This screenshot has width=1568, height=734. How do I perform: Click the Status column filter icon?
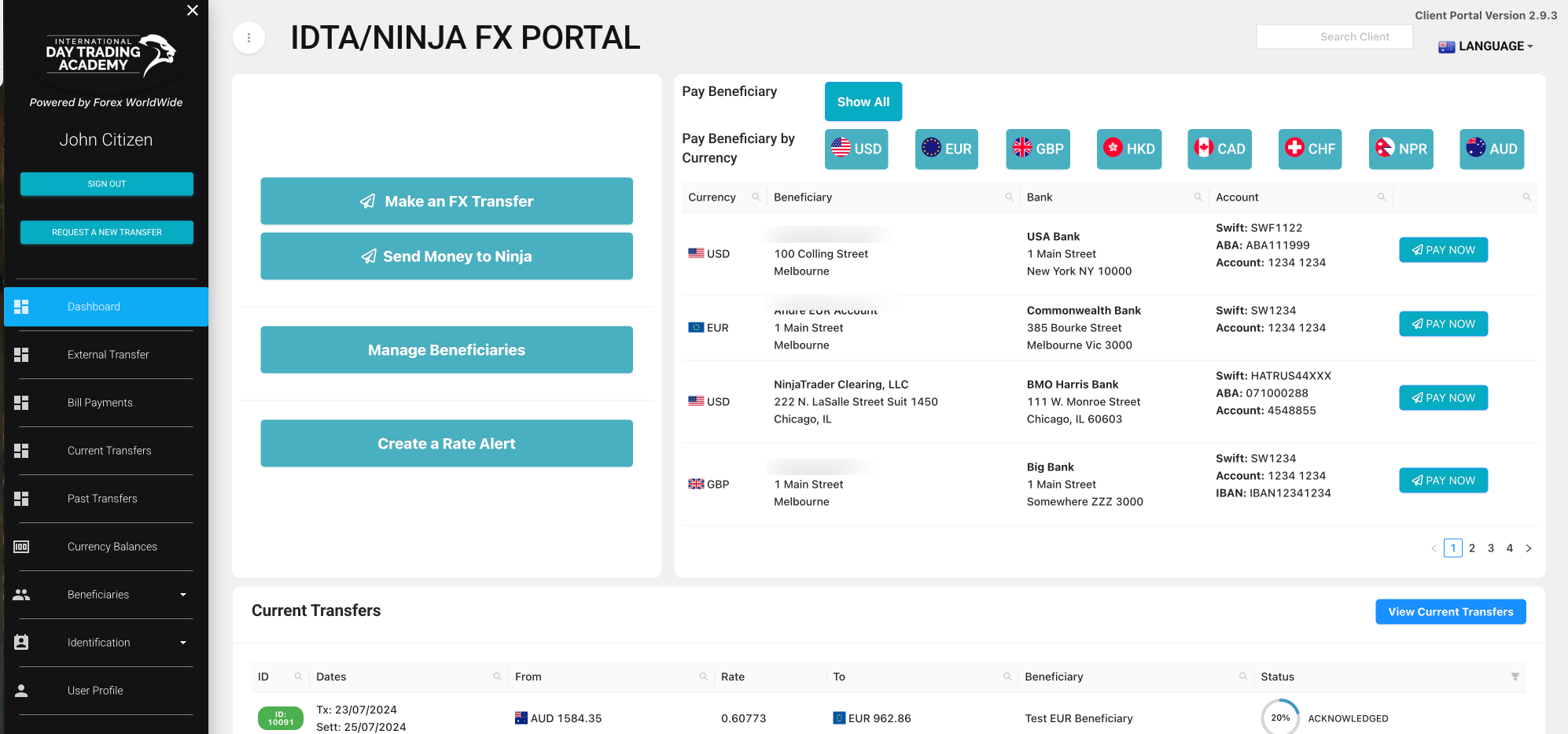click(x=1515, y=677)
